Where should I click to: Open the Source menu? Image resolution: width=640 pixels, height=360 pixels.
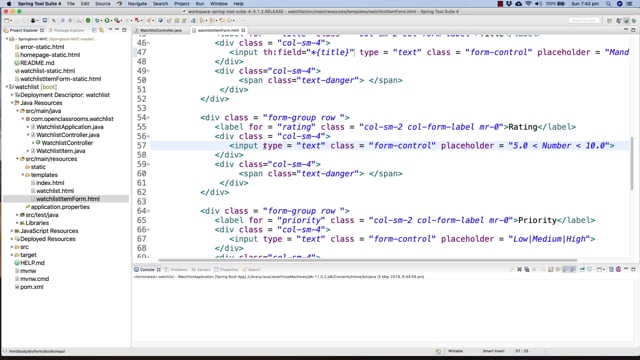click(103, 4)
